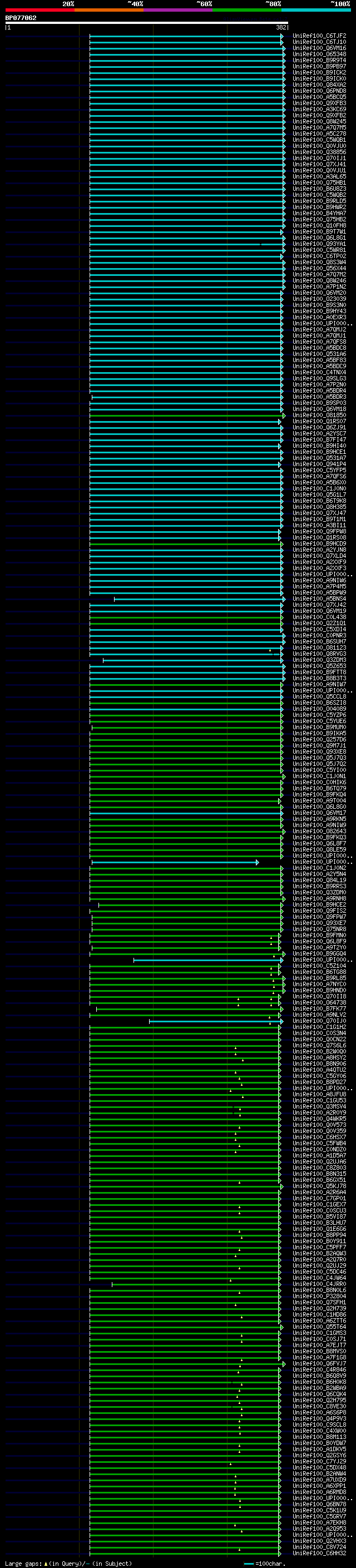Click the green ~80% color scale segment

pyautogui.click(x=247, y=10)
